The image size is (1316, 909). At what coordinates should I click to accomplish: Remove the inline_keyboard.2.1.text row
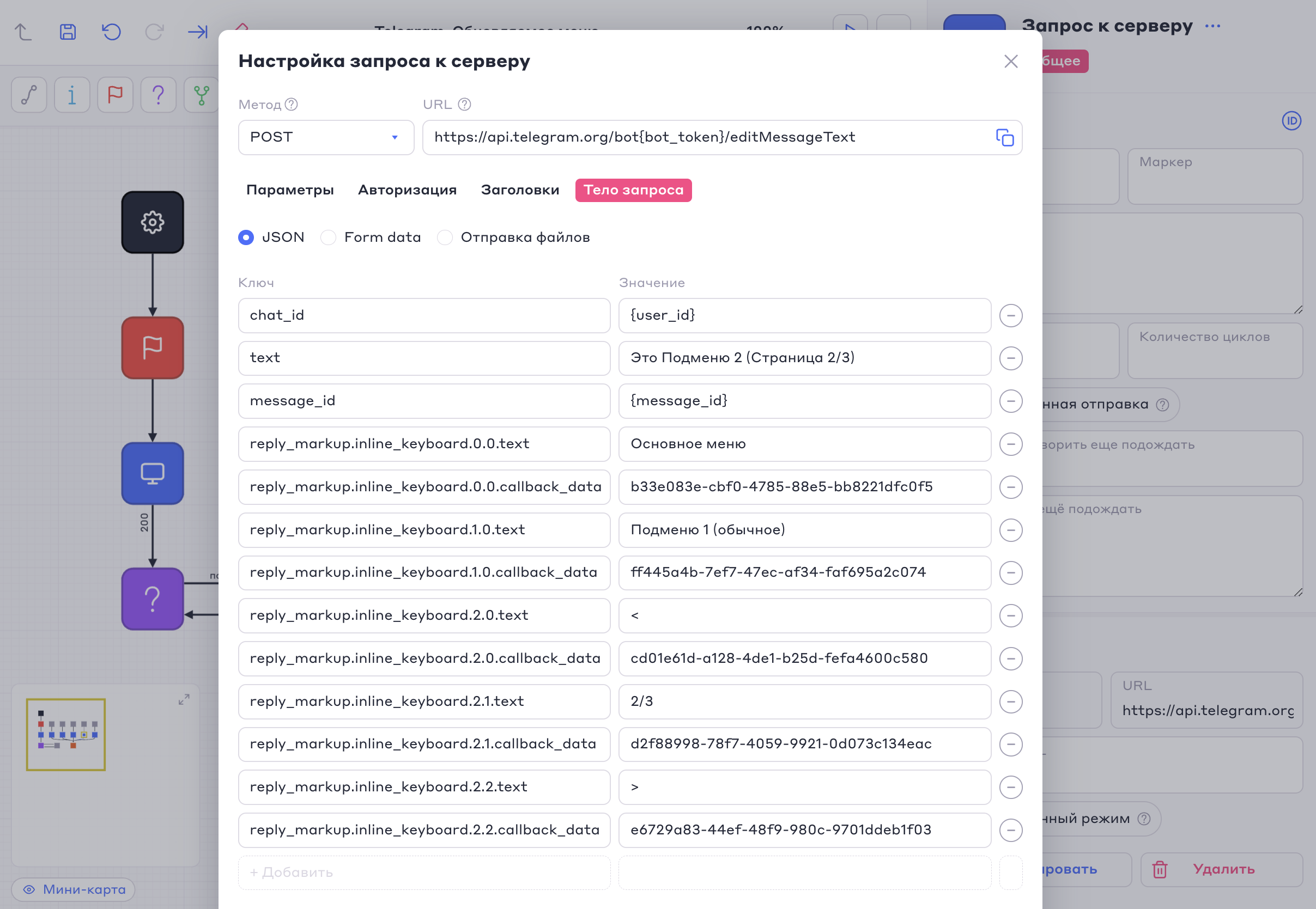(x=1011, y=701)
